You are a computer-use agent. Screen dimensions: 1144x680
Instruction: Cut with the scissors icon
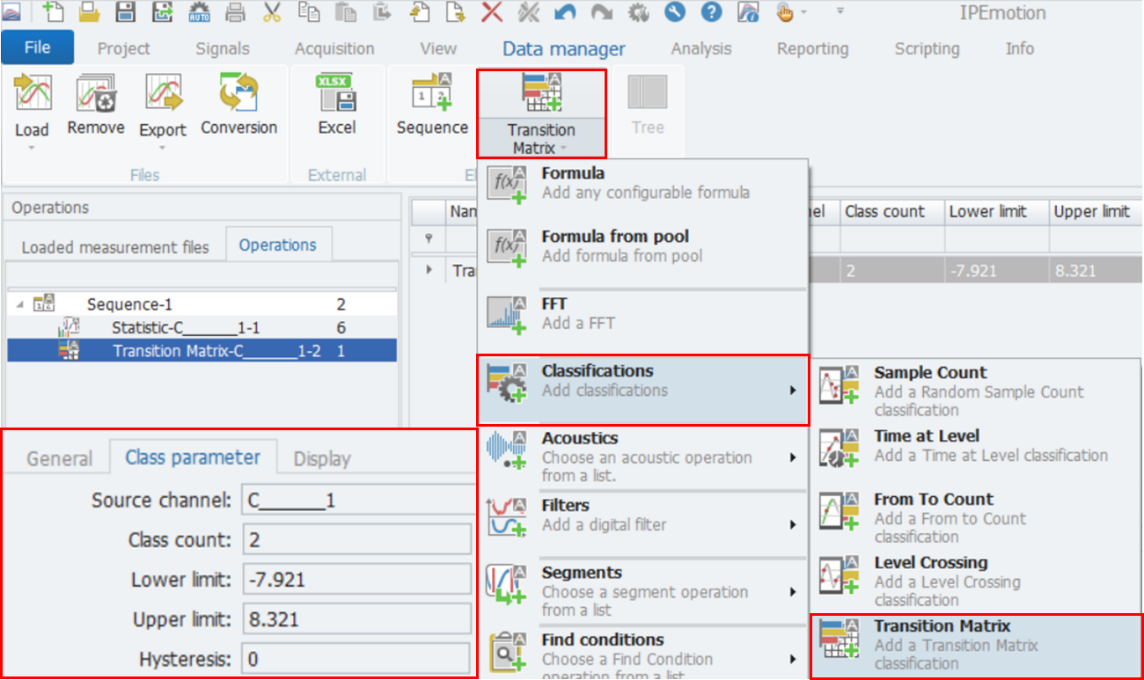[x=271, y=12]
